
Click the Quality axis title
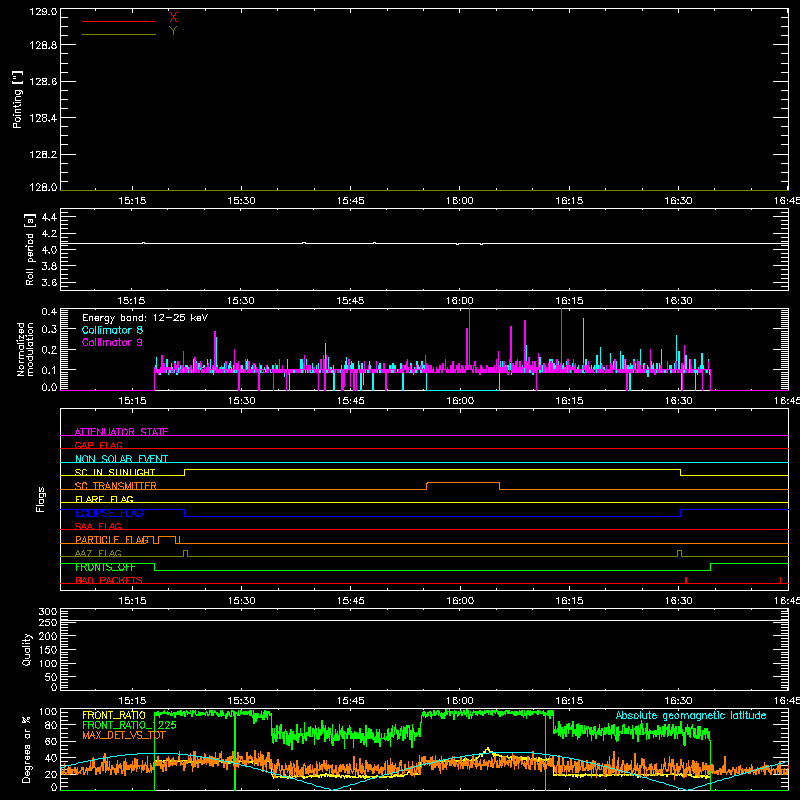[27, 649]
